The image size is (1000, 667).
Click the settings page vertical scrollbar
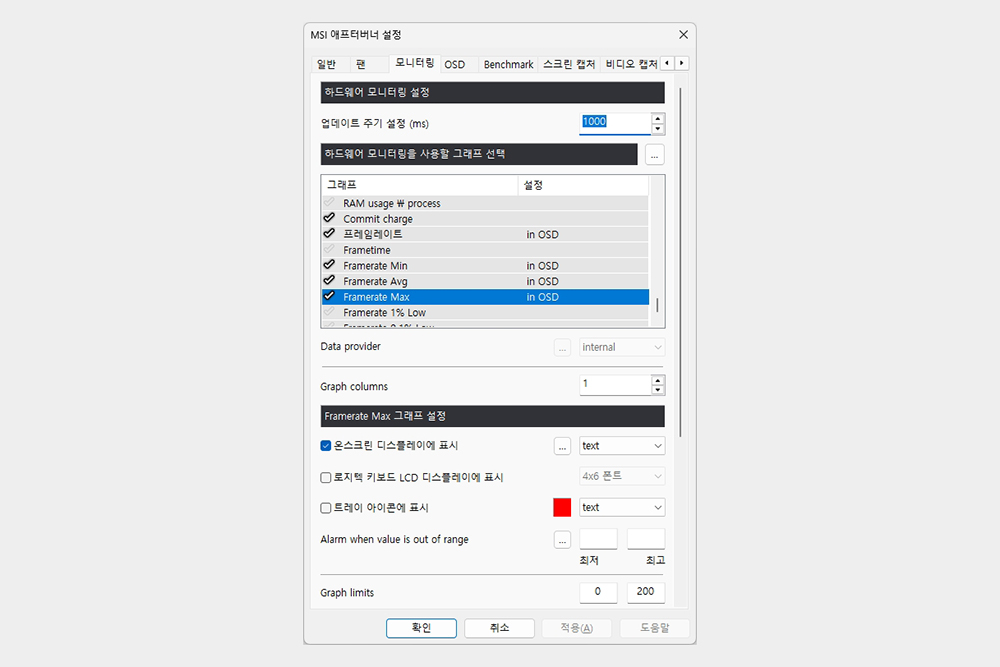pos(680,262)
